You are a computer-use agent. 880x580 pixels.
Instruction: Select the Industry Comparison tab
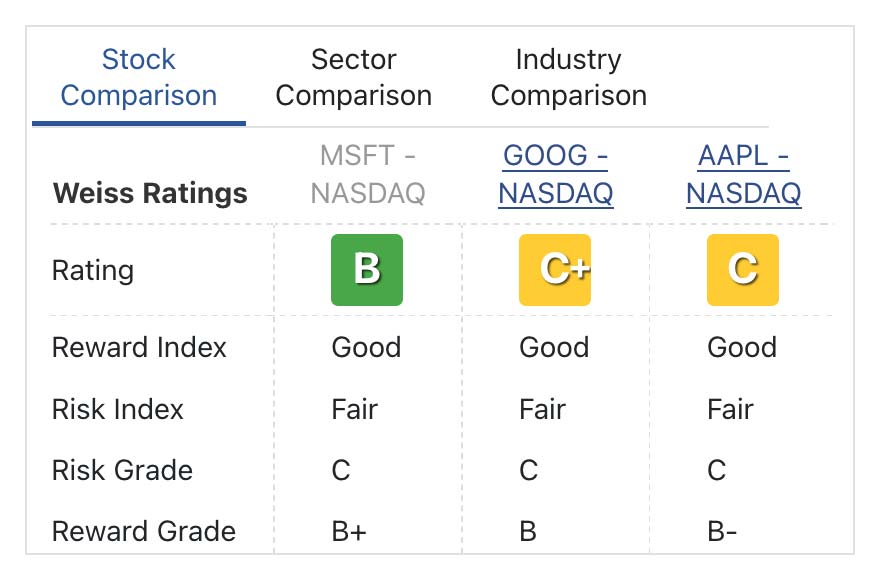[x=568, y=78]
